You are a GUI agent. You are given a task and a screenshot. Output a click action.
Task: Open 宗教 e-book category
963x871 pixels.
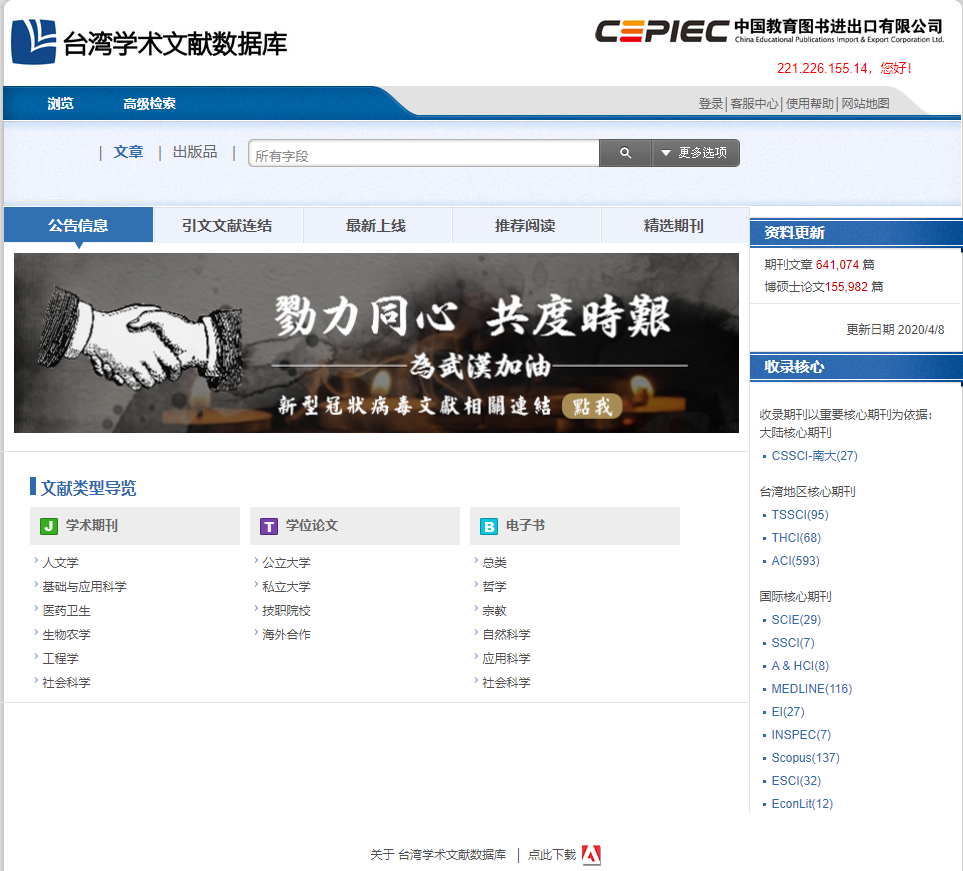(x=494, y=611)
